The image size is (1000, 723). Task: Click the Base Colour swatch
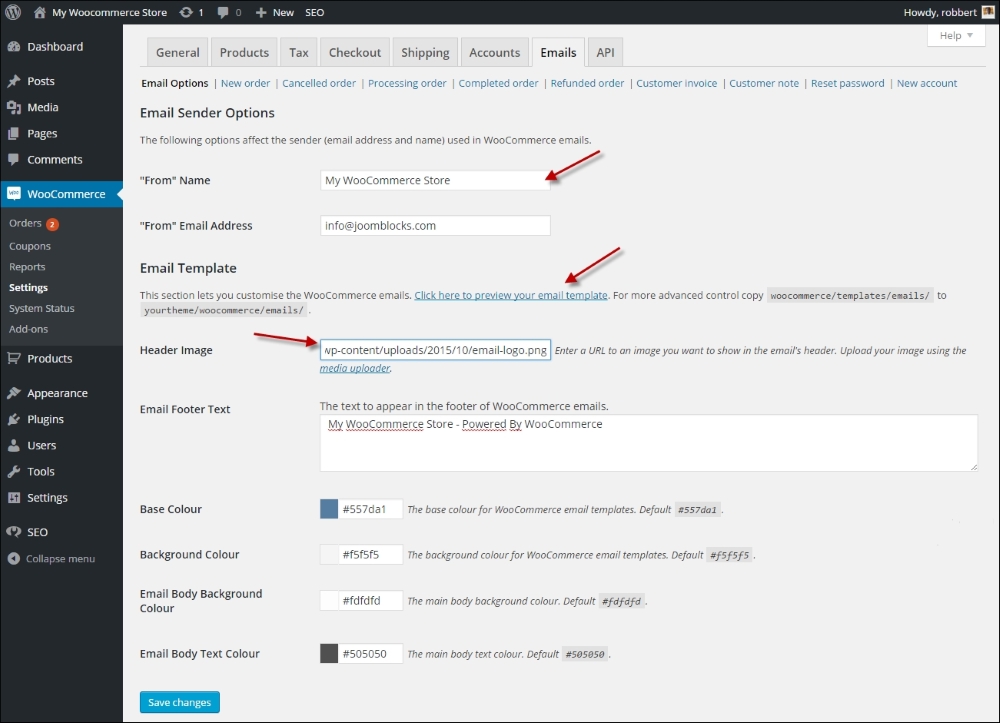point(328,508)
